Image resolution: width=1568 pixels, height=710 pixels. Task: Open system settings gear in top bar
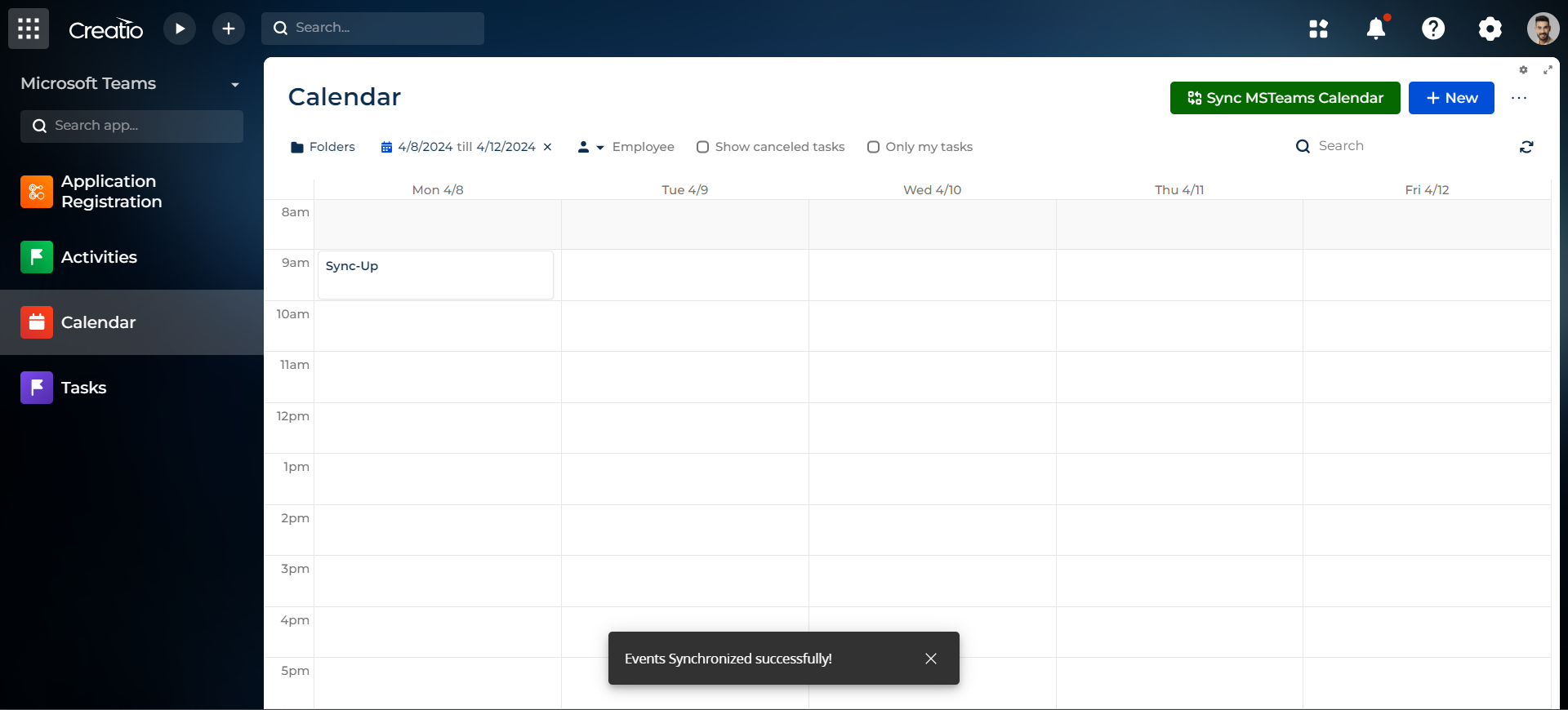point(1490,29)
